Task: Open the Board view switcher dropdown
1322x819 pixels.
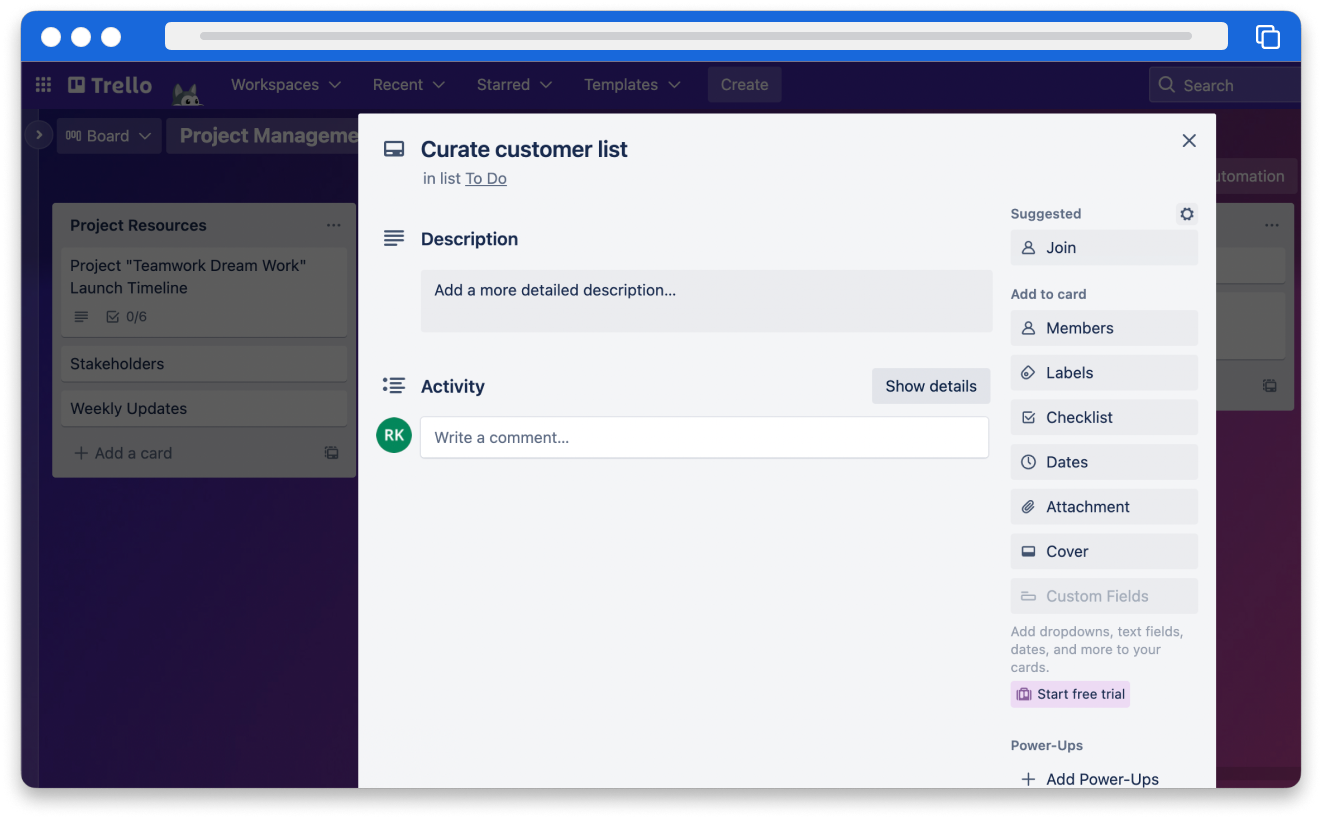Action: click(109, 136)
